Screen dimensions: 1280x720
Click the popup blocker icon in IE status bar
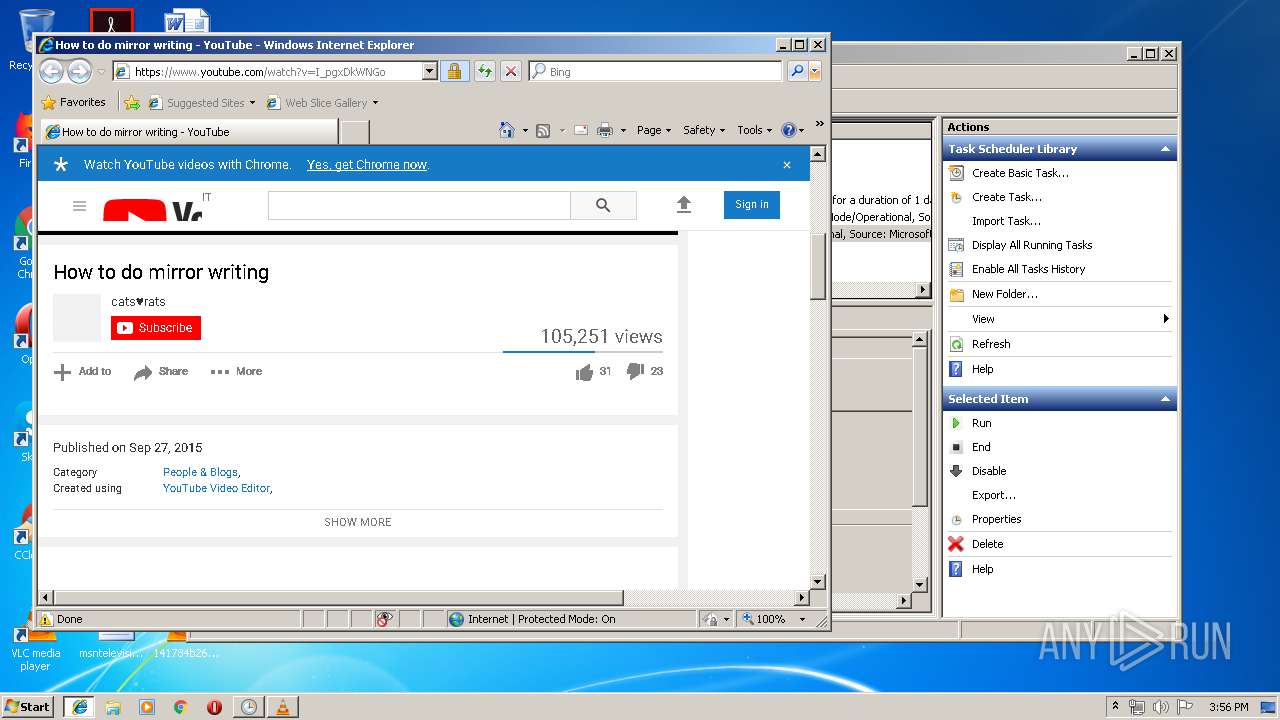click(385, 619)
